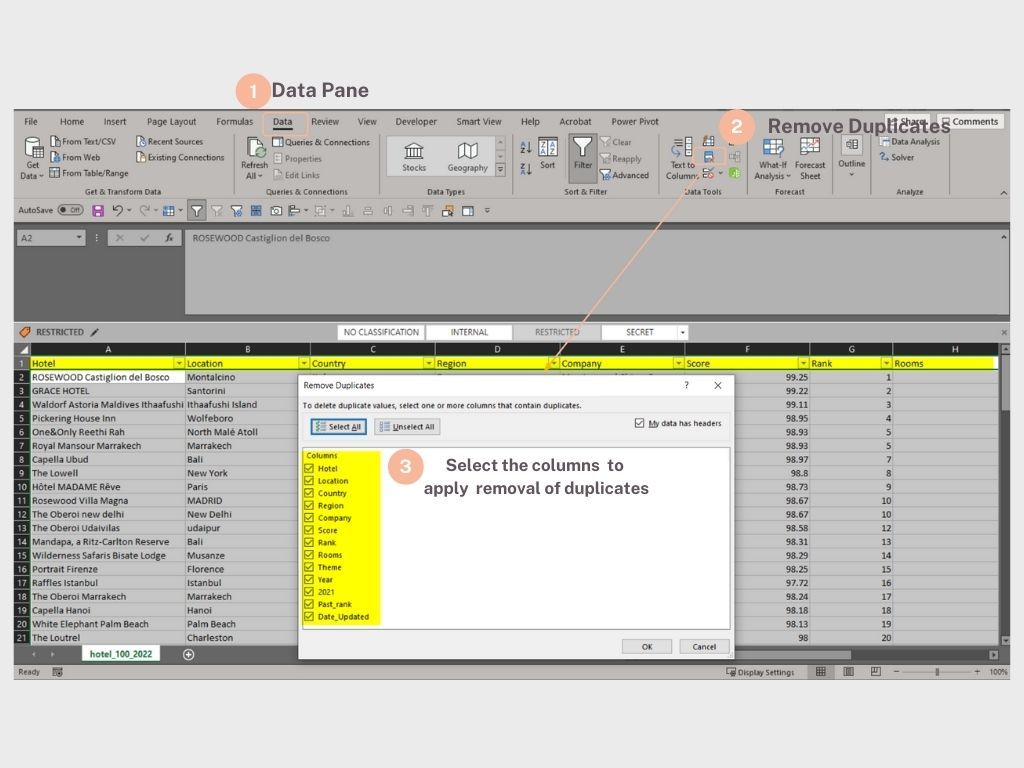The width and height of the screenshot is (1024, 768).
Task: Switch to the Review tab
Action: point(325,121)
